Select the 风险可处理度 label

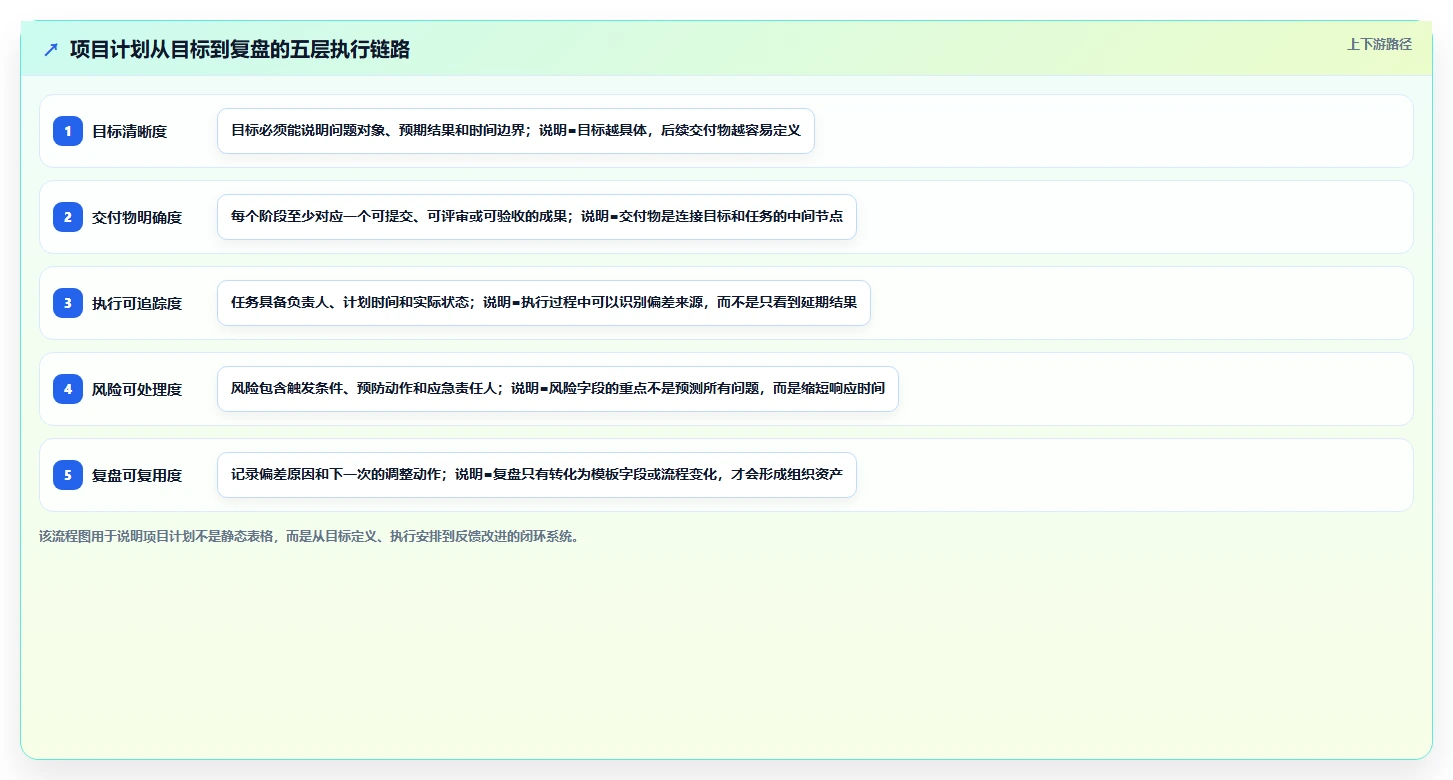tap(137, 389)
